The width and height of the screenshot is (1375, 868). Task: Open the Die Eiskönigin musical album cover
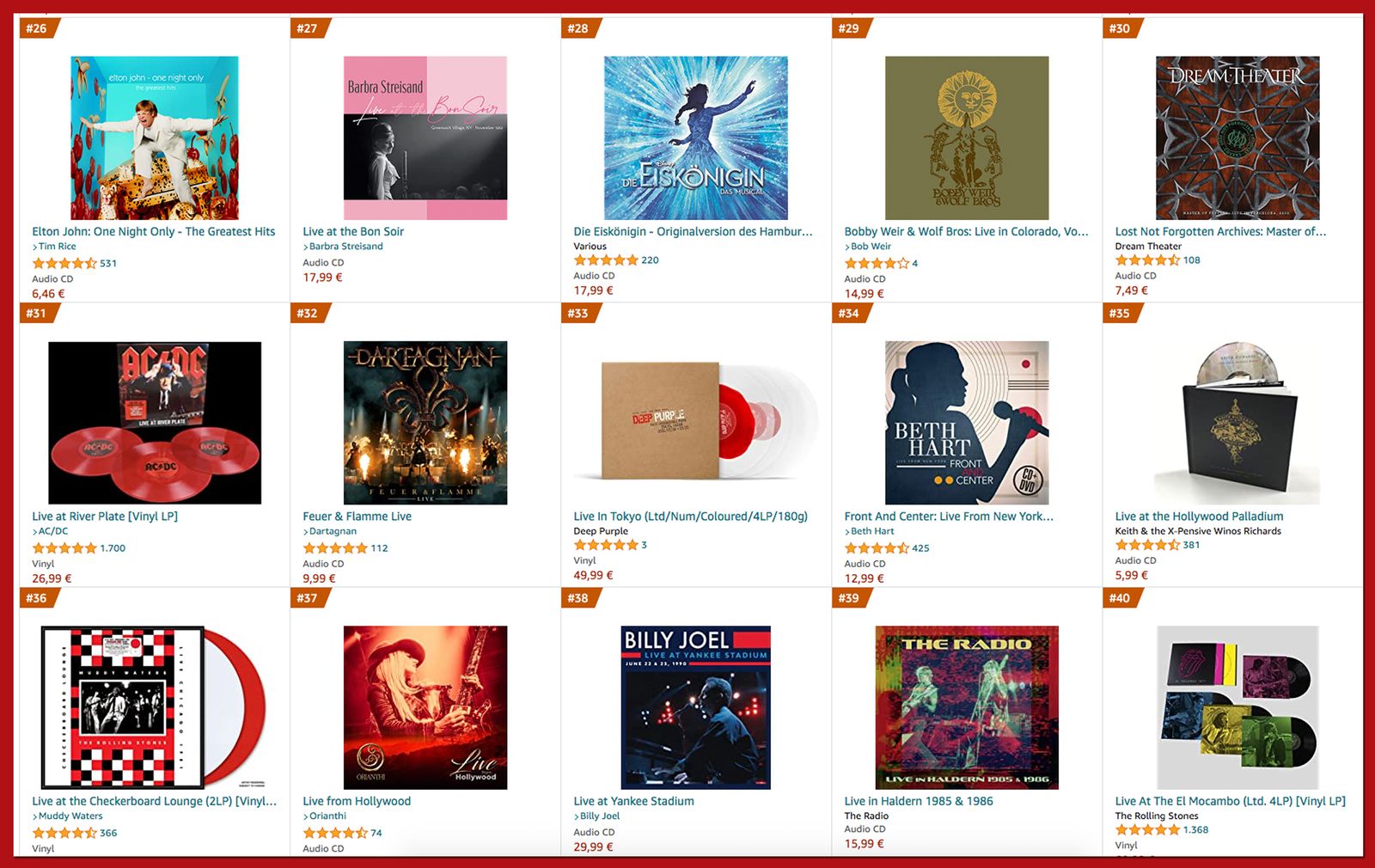click(x=696, y=138)
